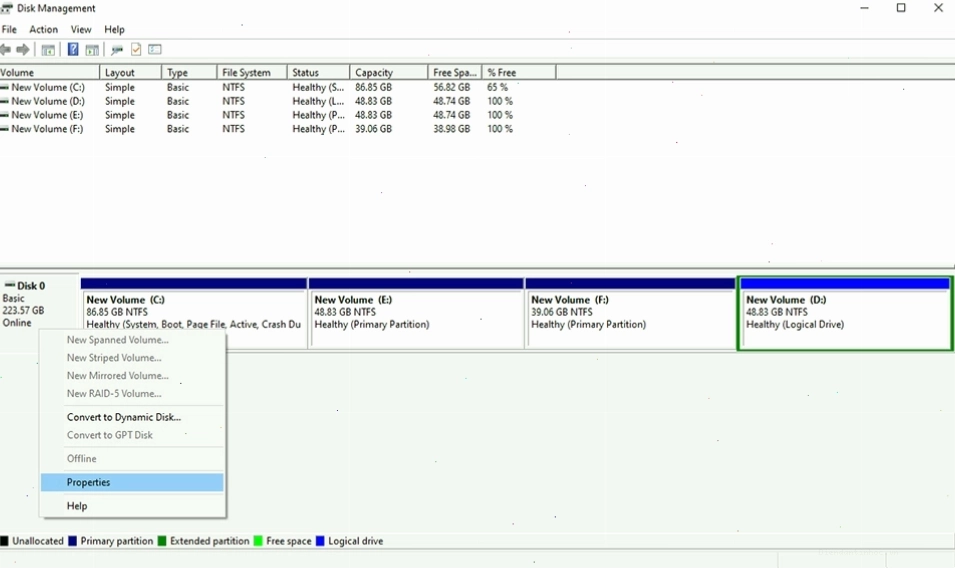Maximize the Disk Management window
The image size is (955, 569).
[901, 8]
